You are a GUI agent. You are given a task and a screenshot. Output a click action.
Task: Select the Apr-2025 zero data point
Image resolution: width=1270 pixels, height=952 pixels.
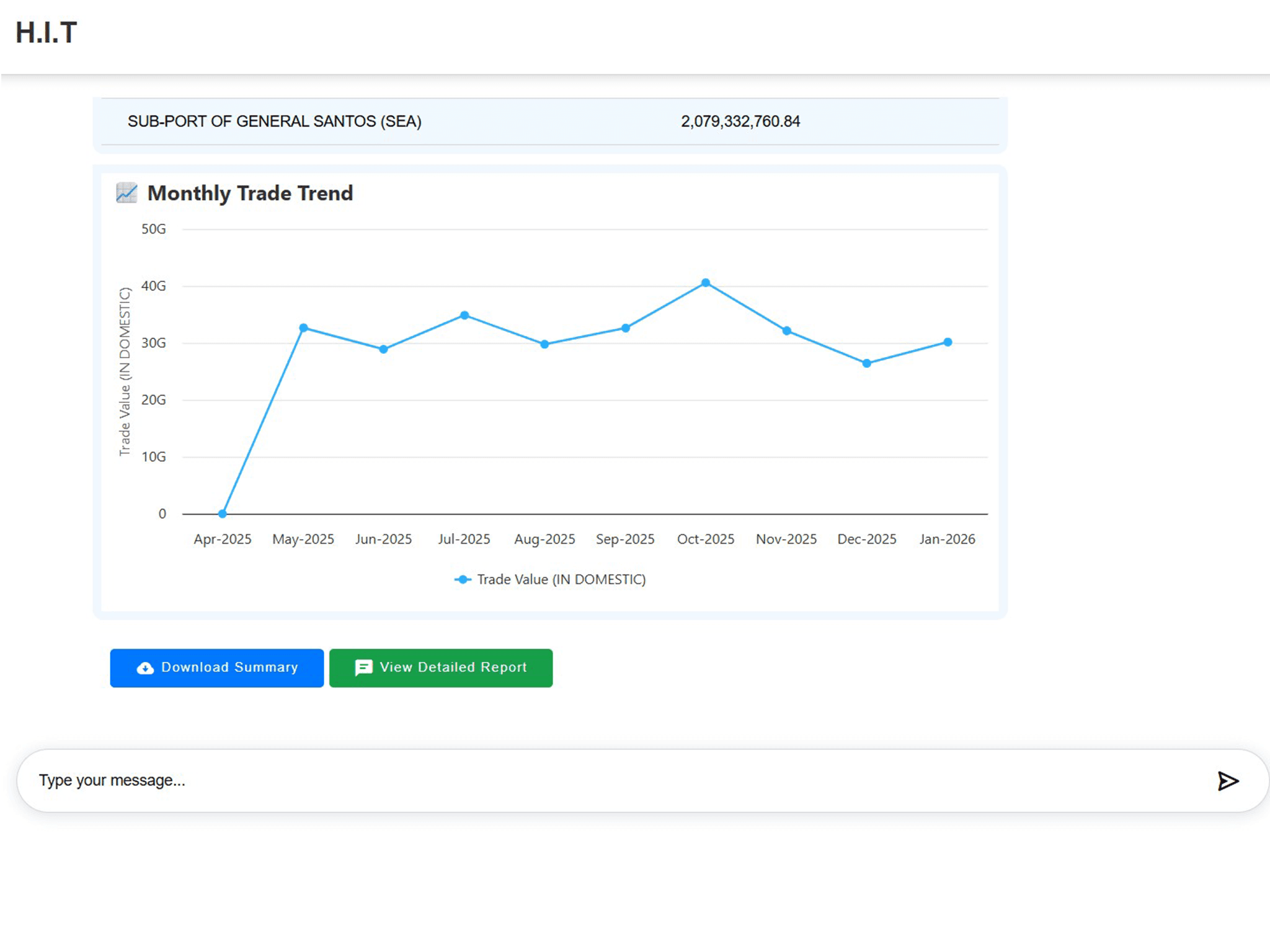click(223, 513)
